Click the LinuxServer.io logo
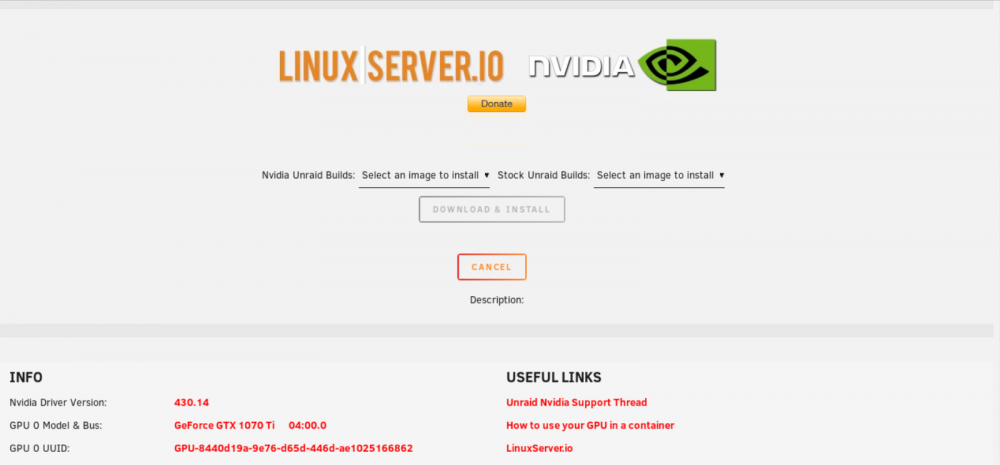Viewport: 1000px width, 465px height. point(391,66)
